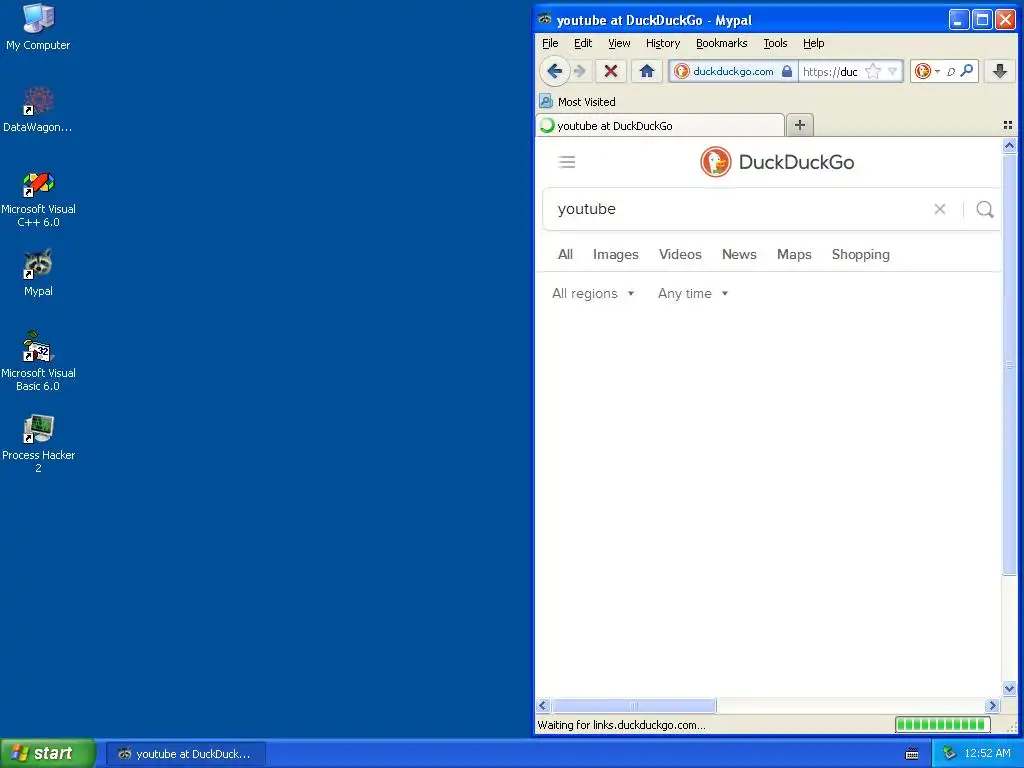Open My Computer desktop icon
Viewport: 1024px width, 768px height.
point(38,27)
